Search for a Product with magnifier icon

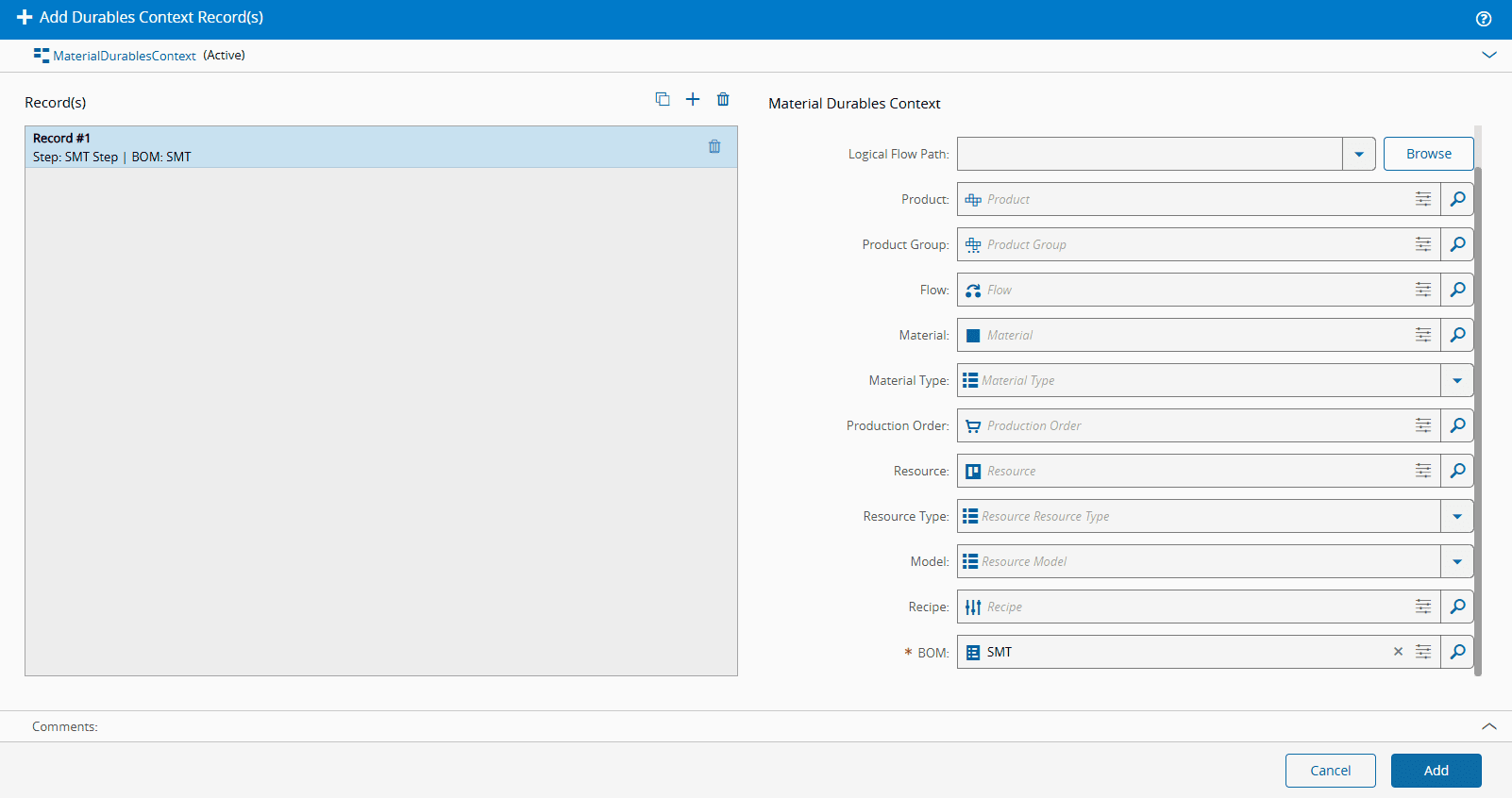point(1457,199)
